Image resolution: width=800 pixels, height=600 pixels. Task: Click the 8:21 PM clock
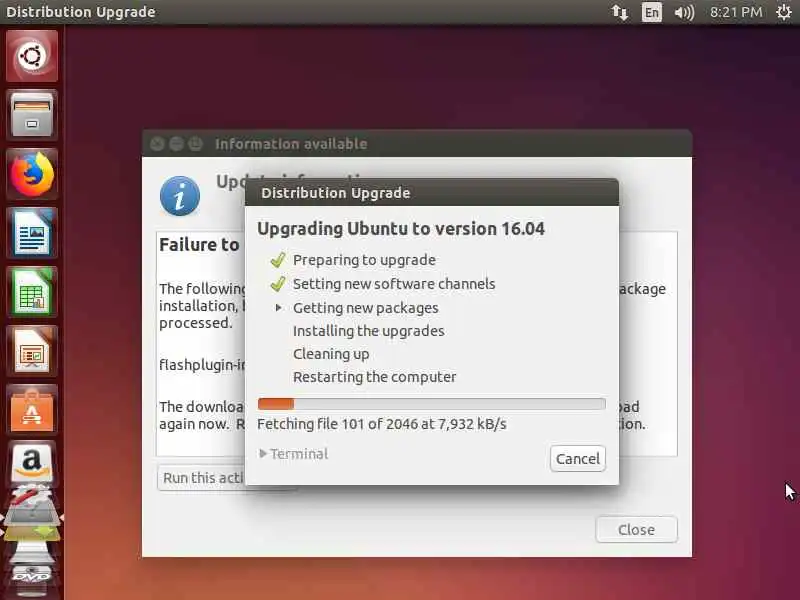[x=736, y=12]
